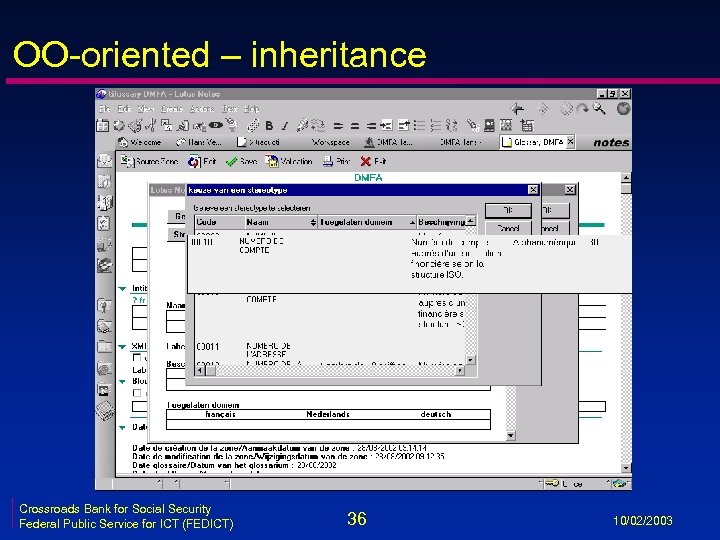Image resolution: width=720 pixels, height=540 pixels.
Task: Click the Code column header
Action: (x=219, y=222)
